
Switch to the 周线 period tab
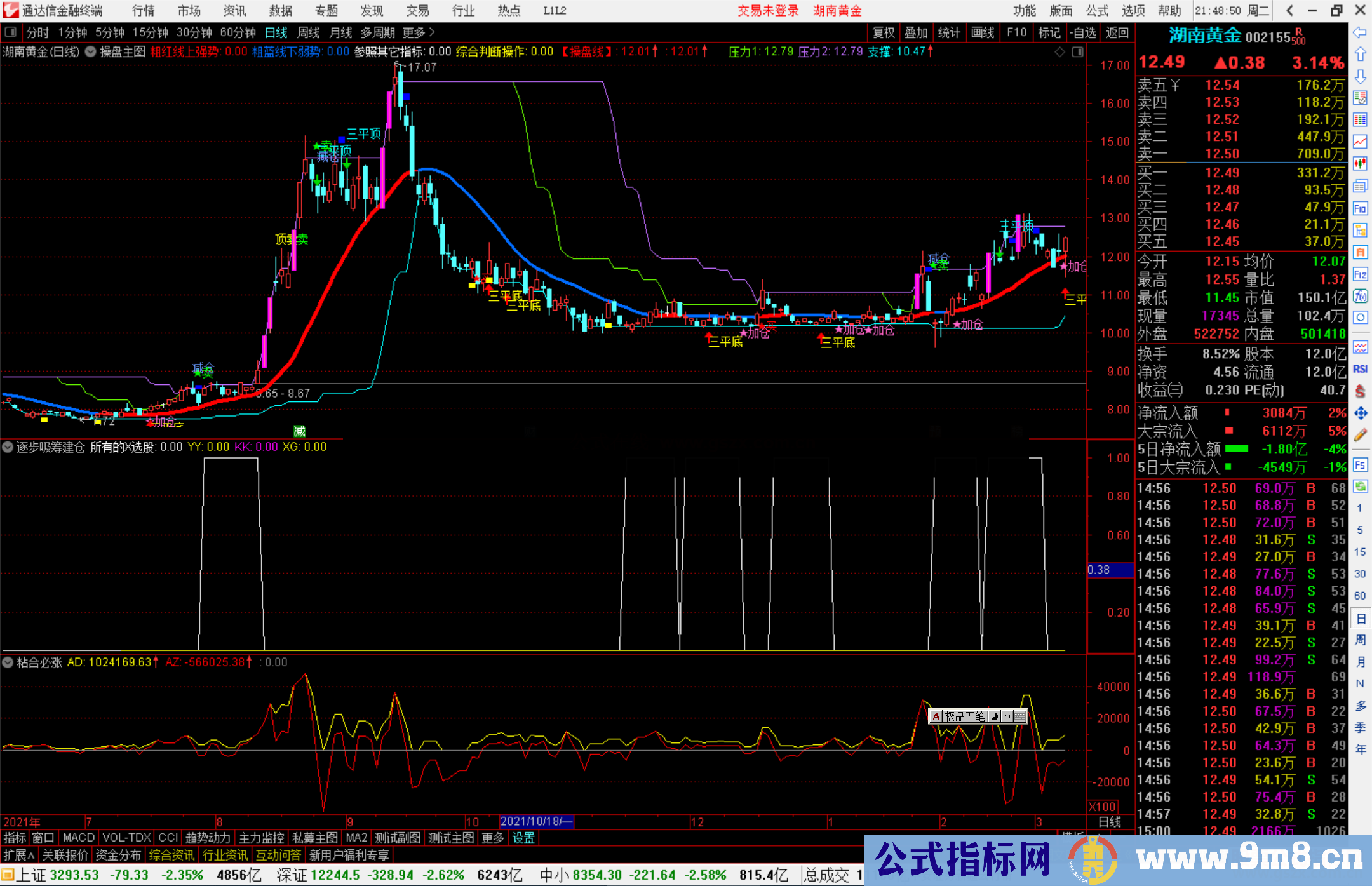pos(309,32)
